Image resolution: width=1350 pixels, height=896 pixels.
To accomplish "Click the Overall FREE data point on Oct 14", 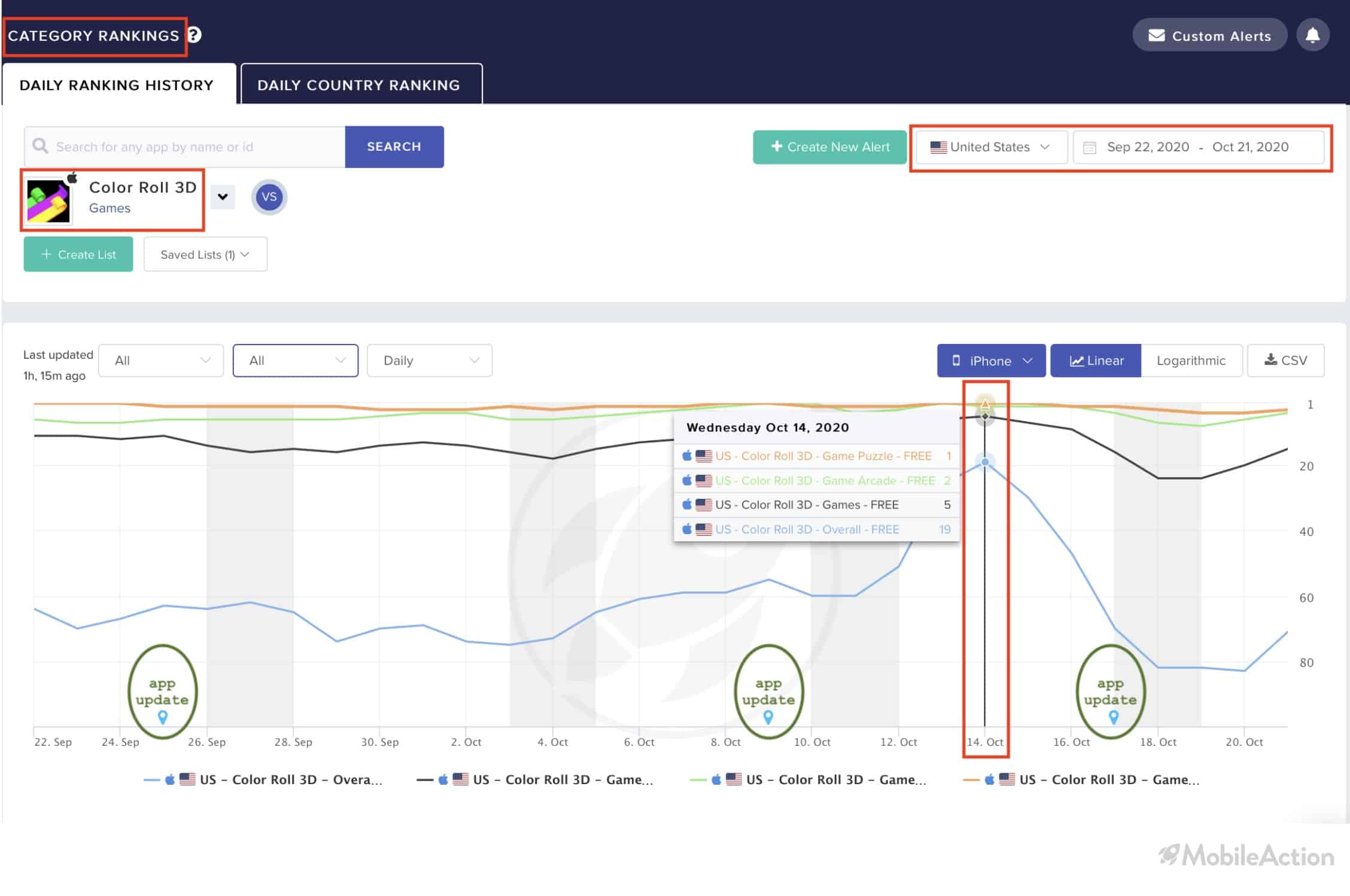I will 985,462.
